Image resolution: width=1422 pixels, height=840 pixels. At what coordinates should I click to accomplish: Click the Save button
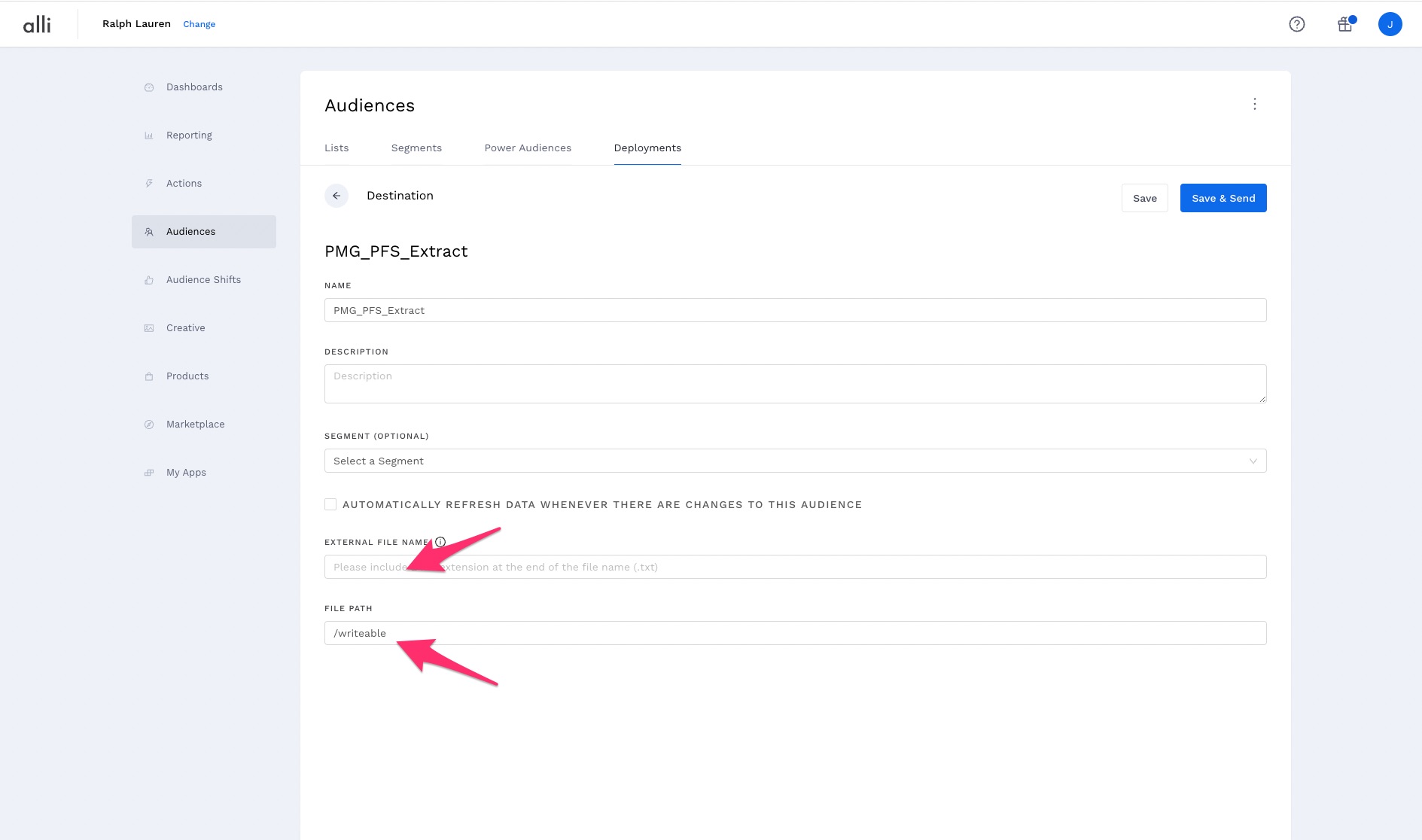[x=1144, y=198]
